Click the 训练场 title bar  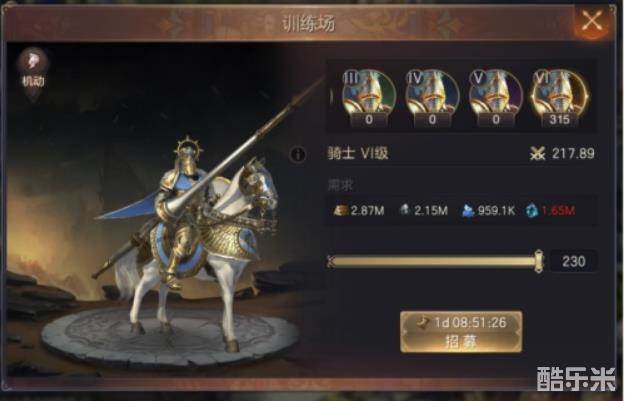pos(309,24)
